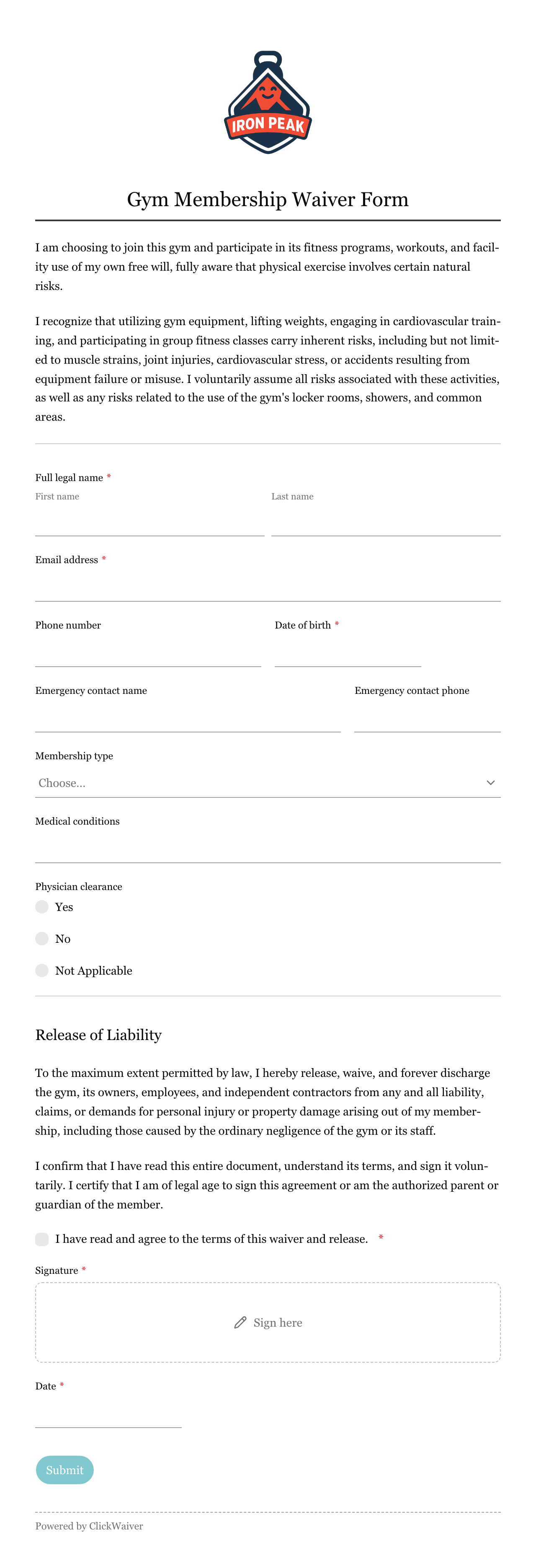Screen dimensions: 536x1568
Task: Submit the waiver form
Action: (x=64, y=1470)
